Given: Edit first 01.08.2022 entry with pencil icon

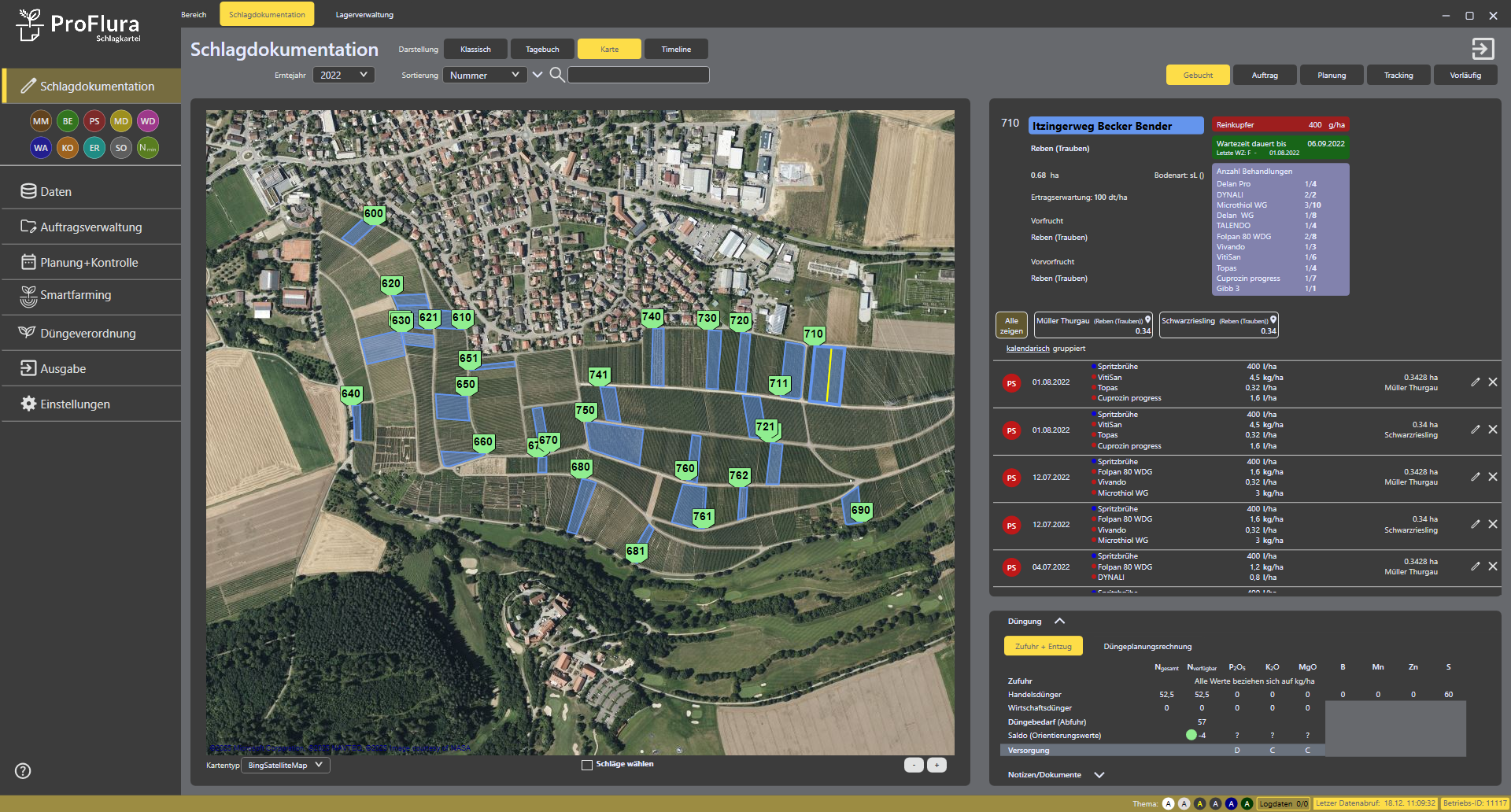Looking at the screenshot, I should pyautogui.click(x=1475, y=382).
